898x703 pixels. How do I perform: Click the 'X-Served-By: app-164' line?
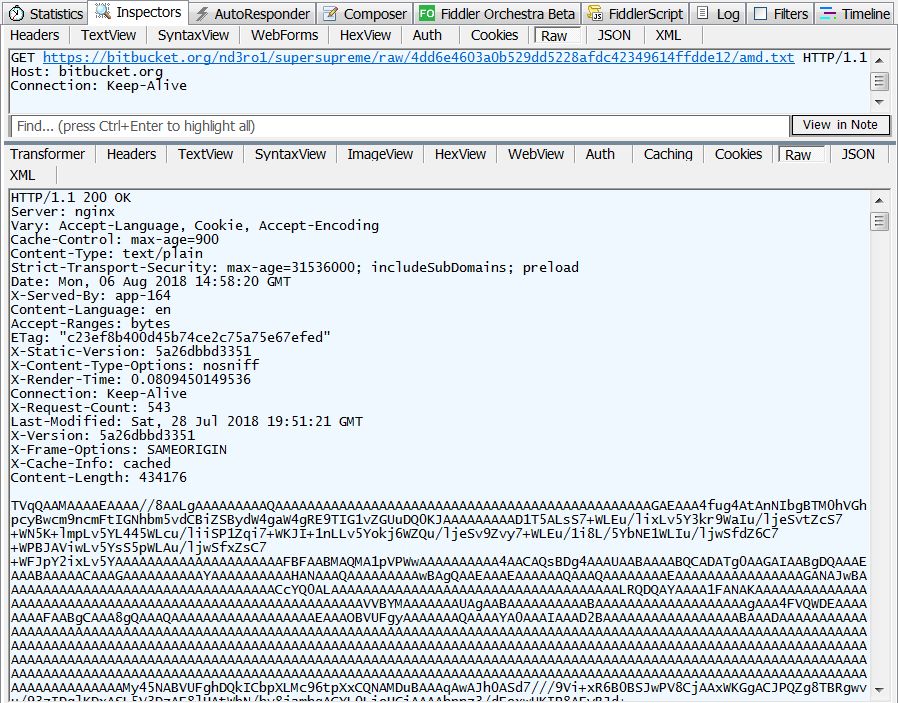coord(91,296)
